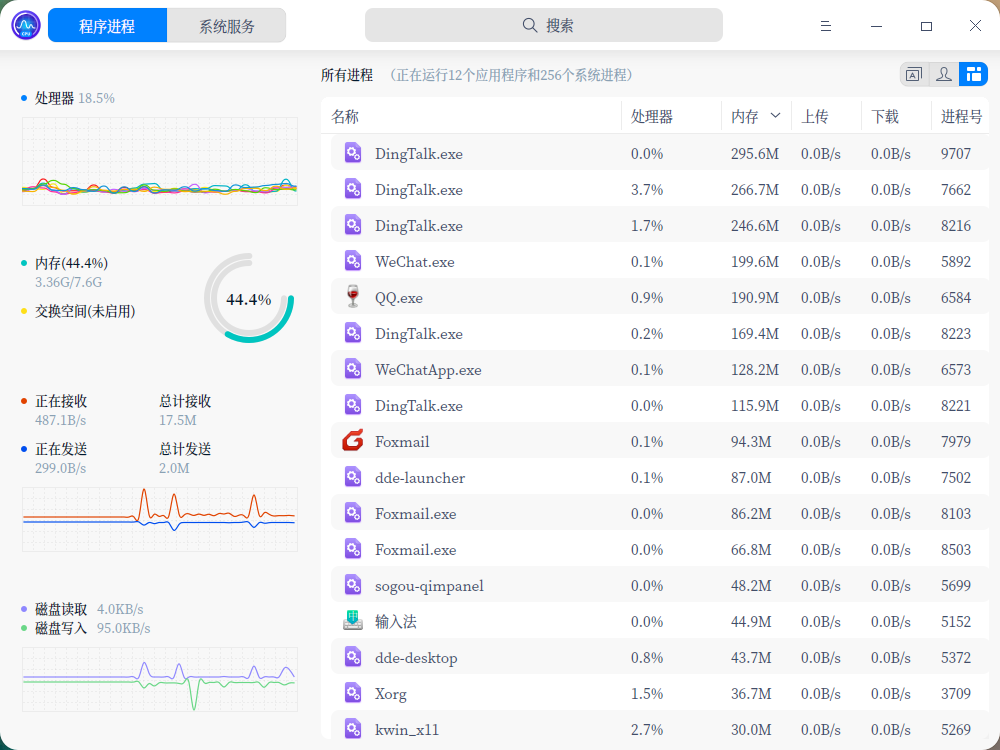This screenshot has width=1000, height=750.
Task: Click the search magnifier icon
Action: click(529, 26)
